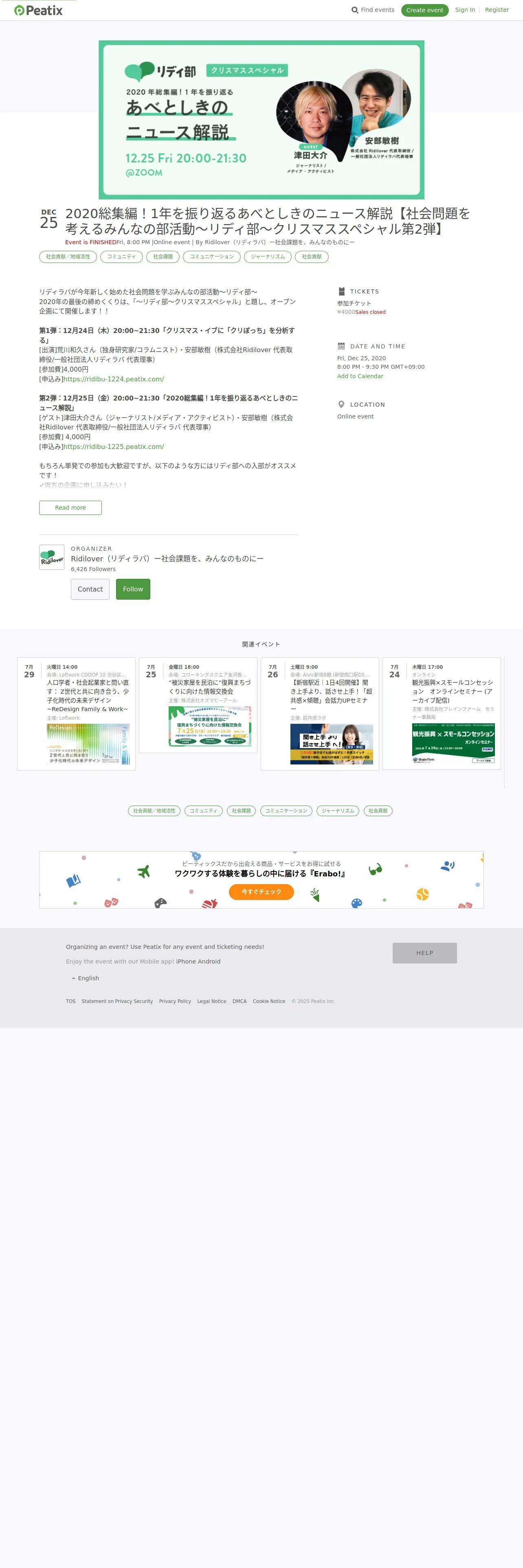Select コミュニケーション tag under event title
This screenshot has height=1568, width=523.
(212, 257)
